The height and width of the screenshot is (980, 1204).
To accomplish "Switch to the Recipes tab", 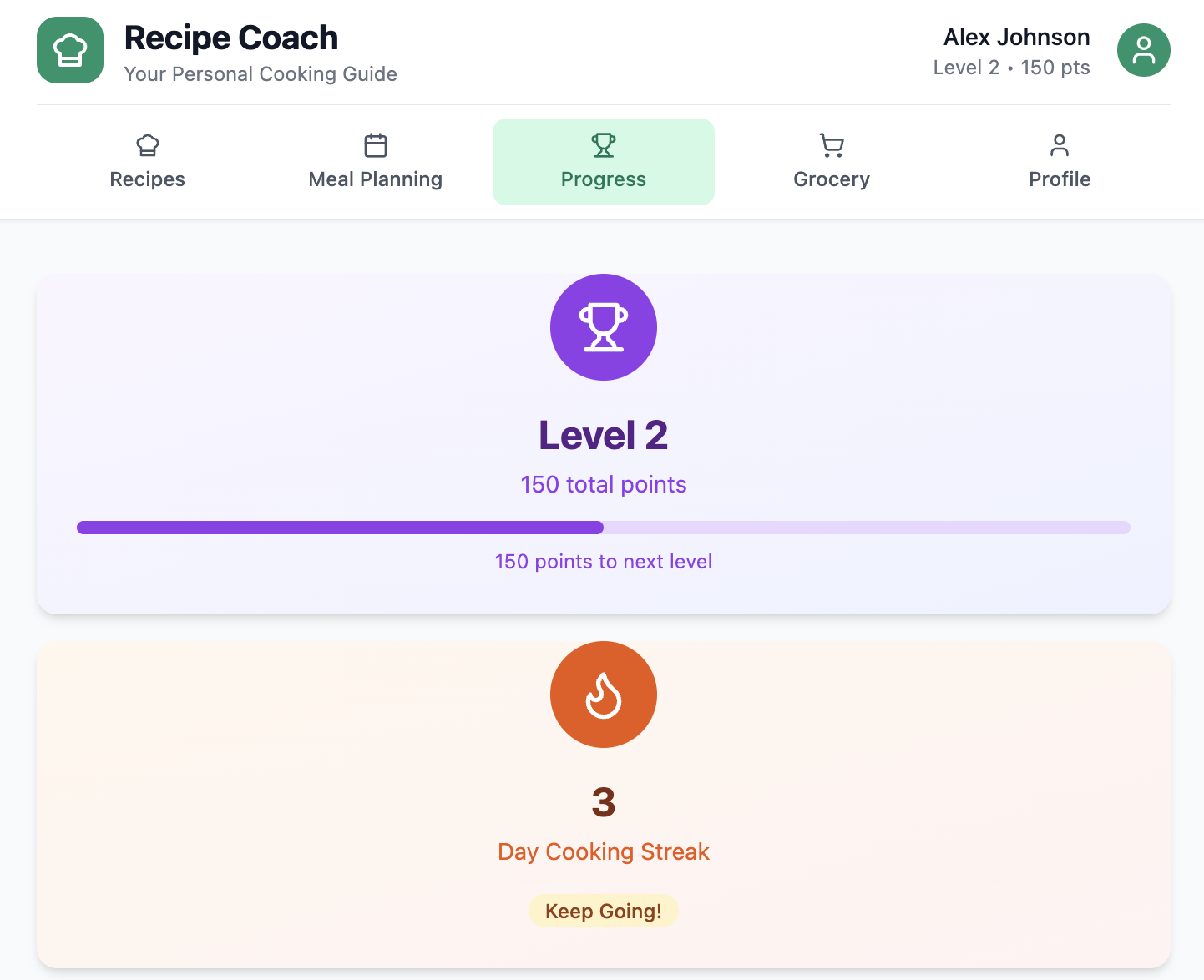I will click(148, 179).
